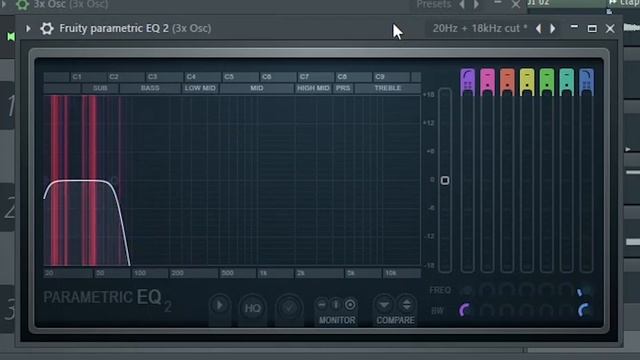
Task: Click the 3x Osc window gear icon
Action: tap(22, 4)
